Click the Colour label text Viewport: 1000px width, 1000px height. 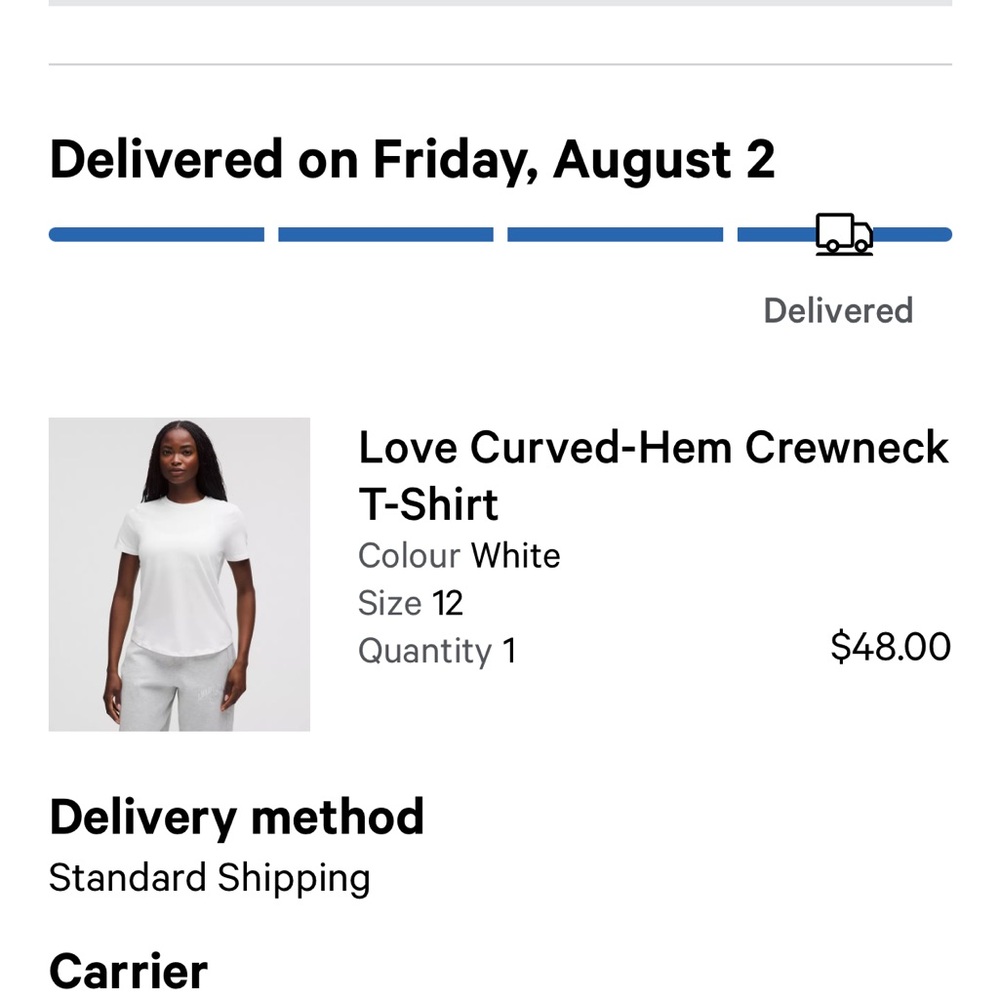click(409, 555)
